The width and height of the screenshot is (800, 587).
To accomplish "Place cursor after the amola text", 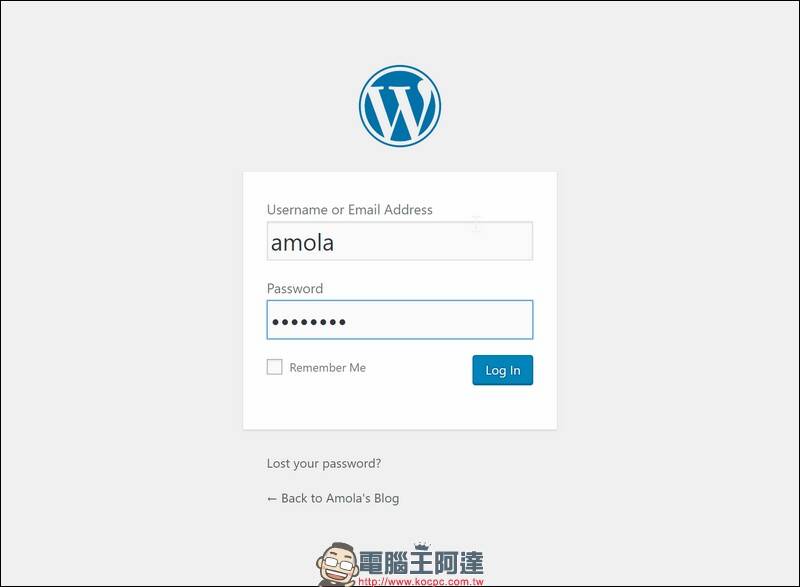I will [x=335, y=243].
